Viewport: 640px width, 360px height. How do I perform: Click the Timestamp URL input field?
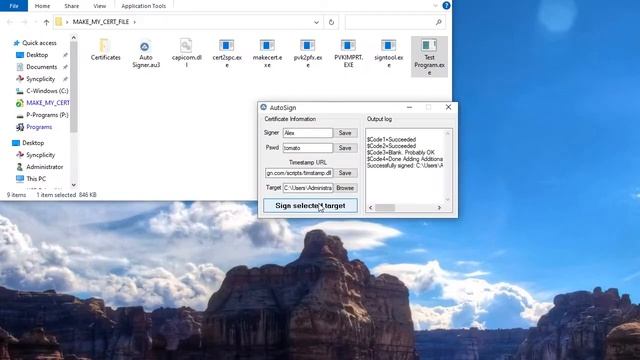pos(299,173)
